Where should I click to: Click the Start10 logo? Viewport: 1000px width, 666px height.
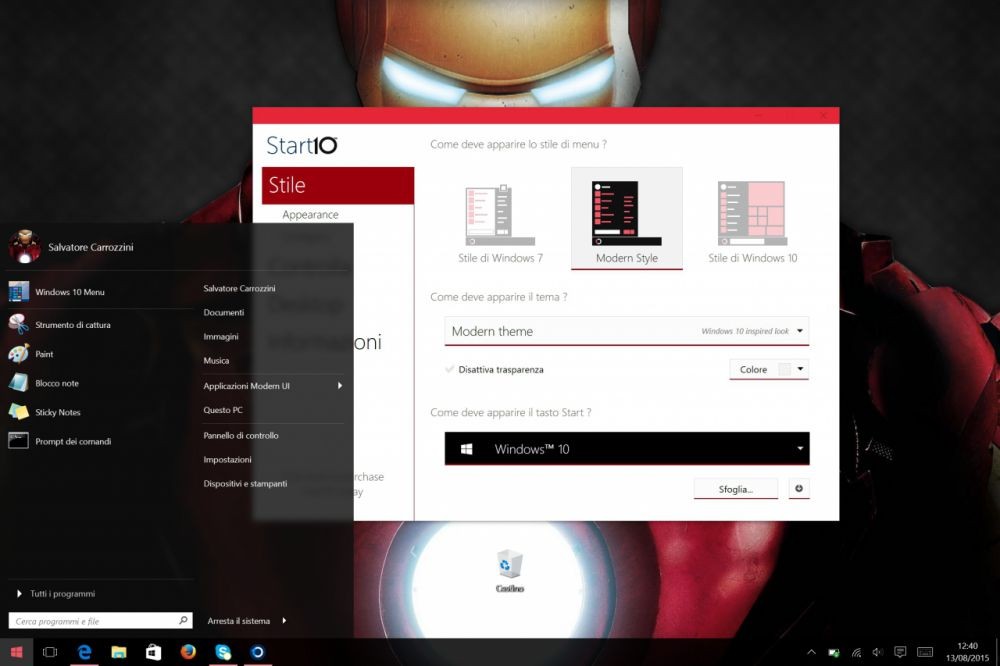pos(302,145)
